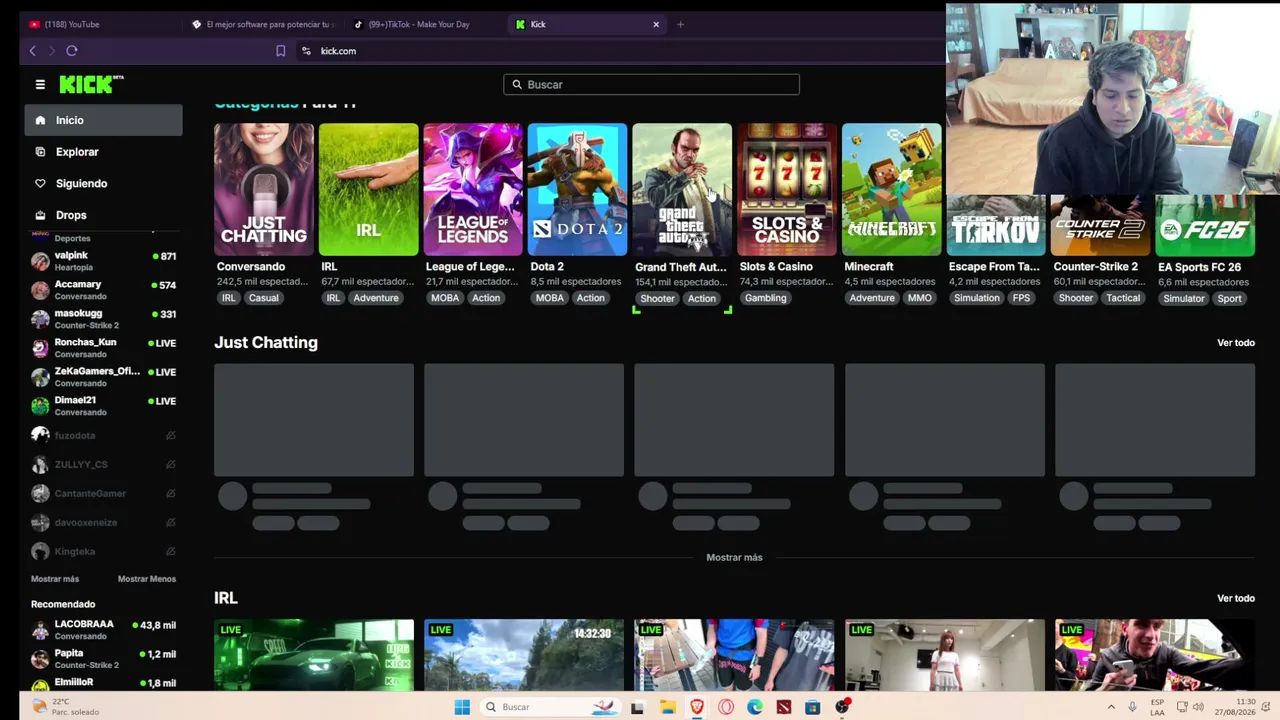The image size is (1280, 720).
Task: Open a new browser tab
Action: click(x=680, y=24)
